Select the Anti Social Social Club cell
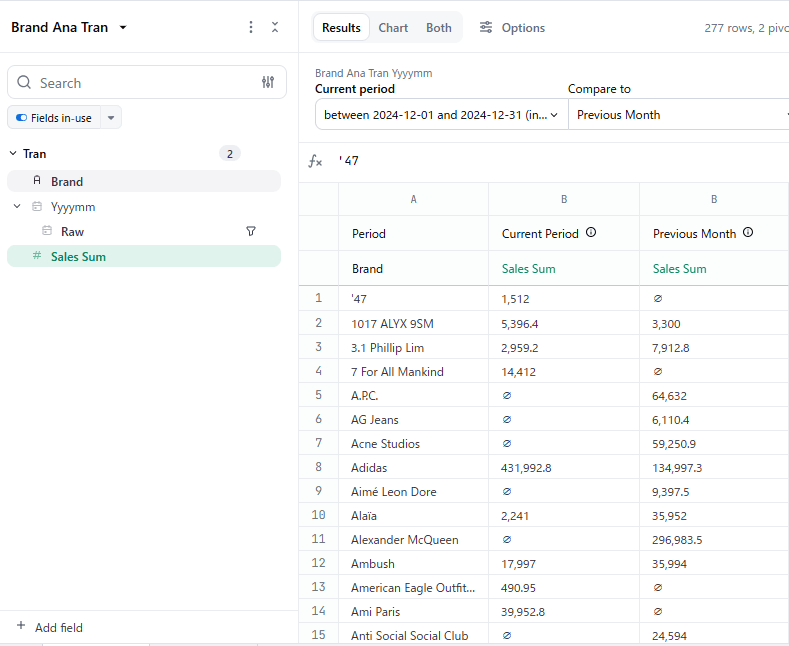The height and width of the screenshot is (646, 789). coord(413,635)
